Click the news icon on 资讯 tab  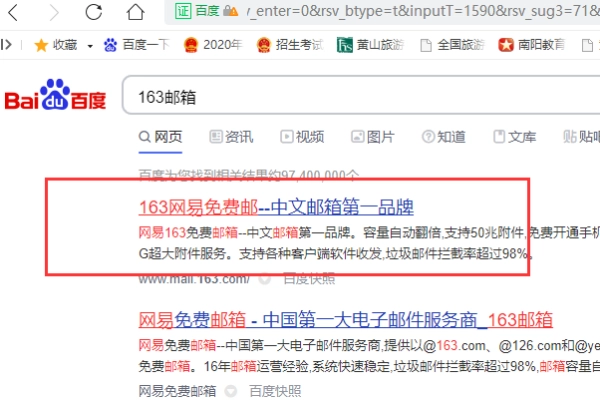pyautogui.click(x=216, y=137)
